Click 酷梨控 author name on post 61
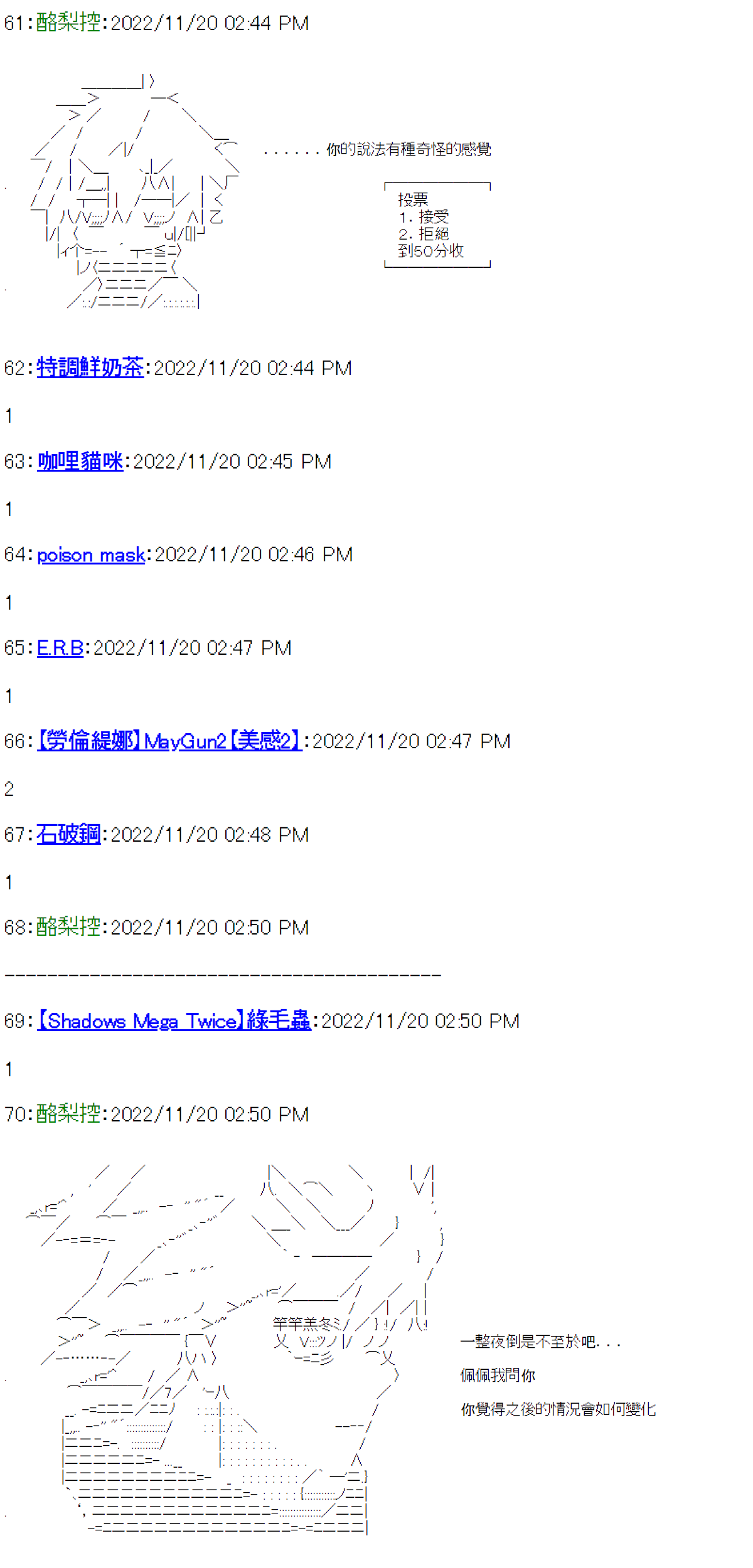Image resolution: width=753 pixels, height=1568 pixels. pyautogui.click(x=69, y=23)
